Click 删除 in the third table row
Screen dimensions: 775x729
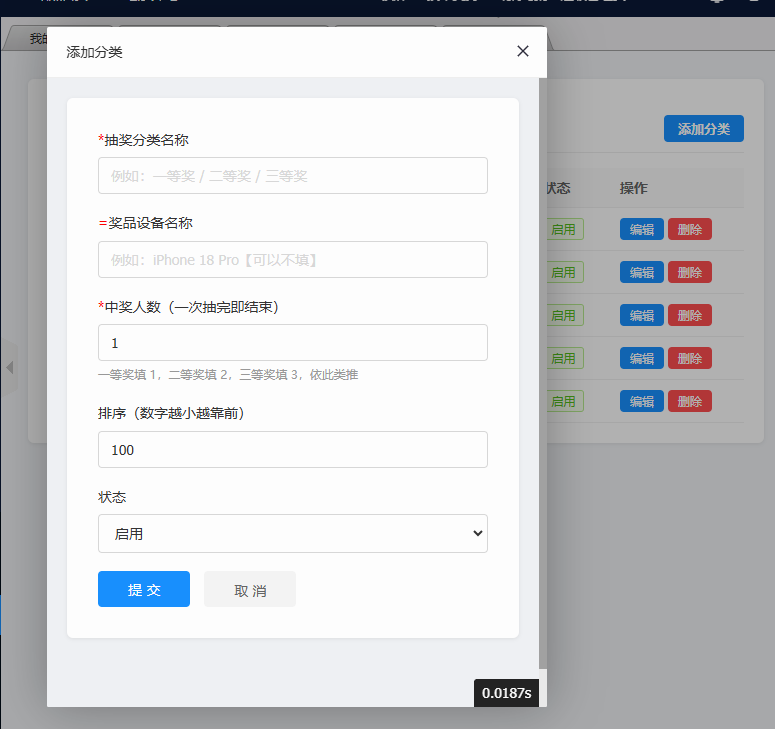tap(689, 315)
